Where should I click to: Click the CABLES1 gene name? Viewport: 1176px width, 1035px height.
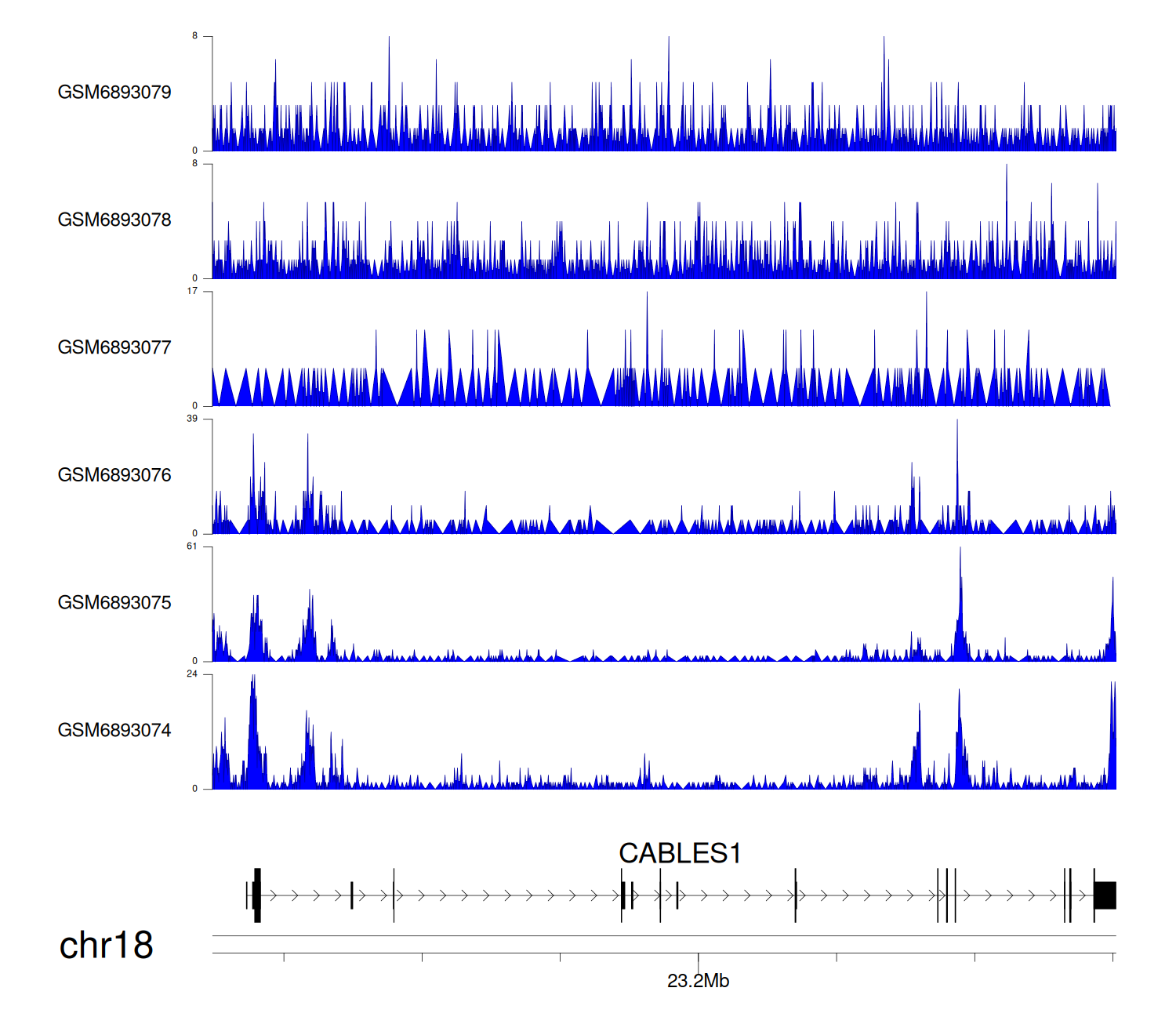pos(680,853)
